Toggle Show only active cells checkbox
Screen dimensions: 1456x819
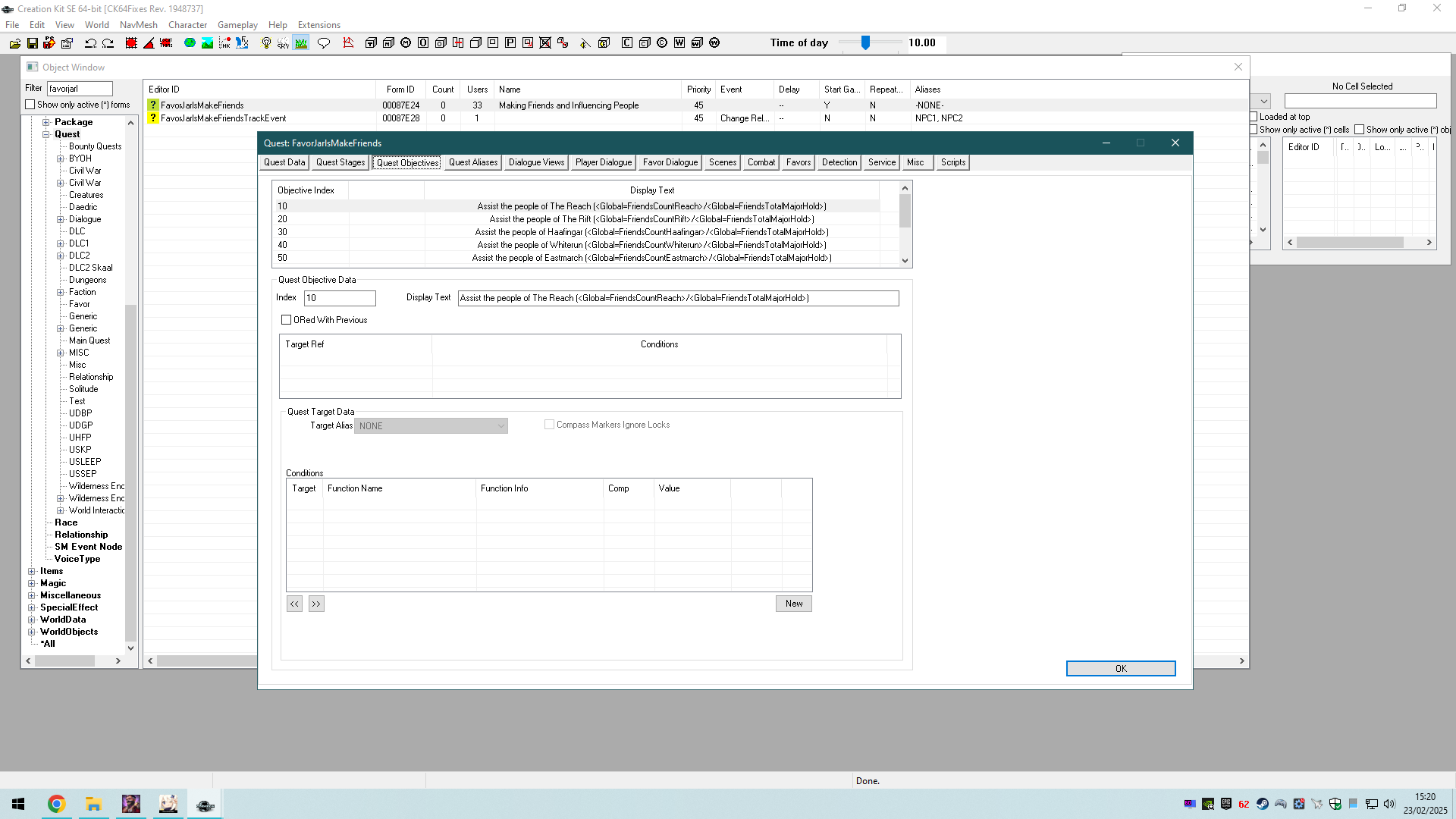click(x=1254, y=130)
